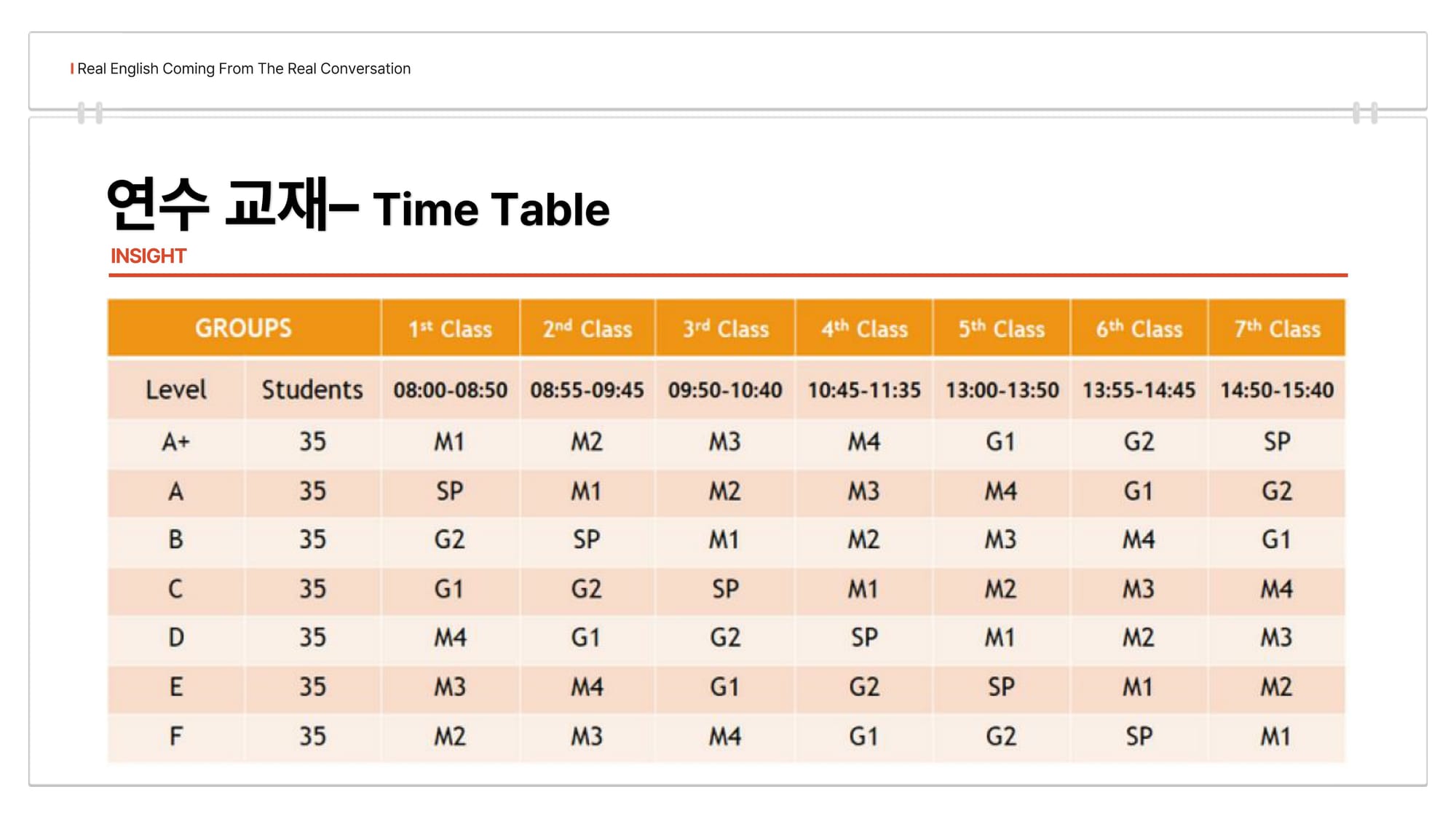Select the 08:00-08:50 time slot cell
Screen dimensions: 1456x819
450,390
